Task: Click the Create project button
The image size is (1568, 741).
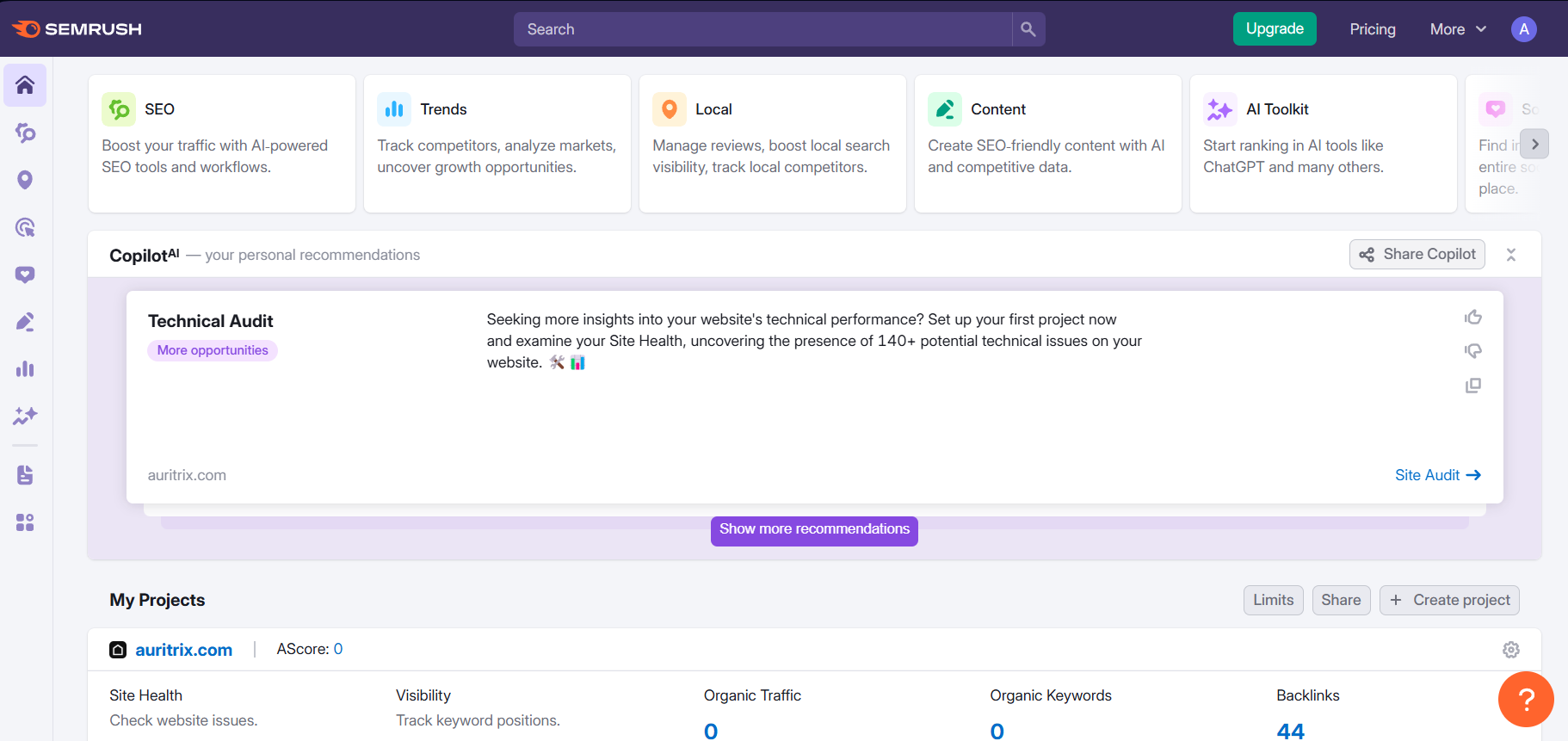Action: (1449, 600)
